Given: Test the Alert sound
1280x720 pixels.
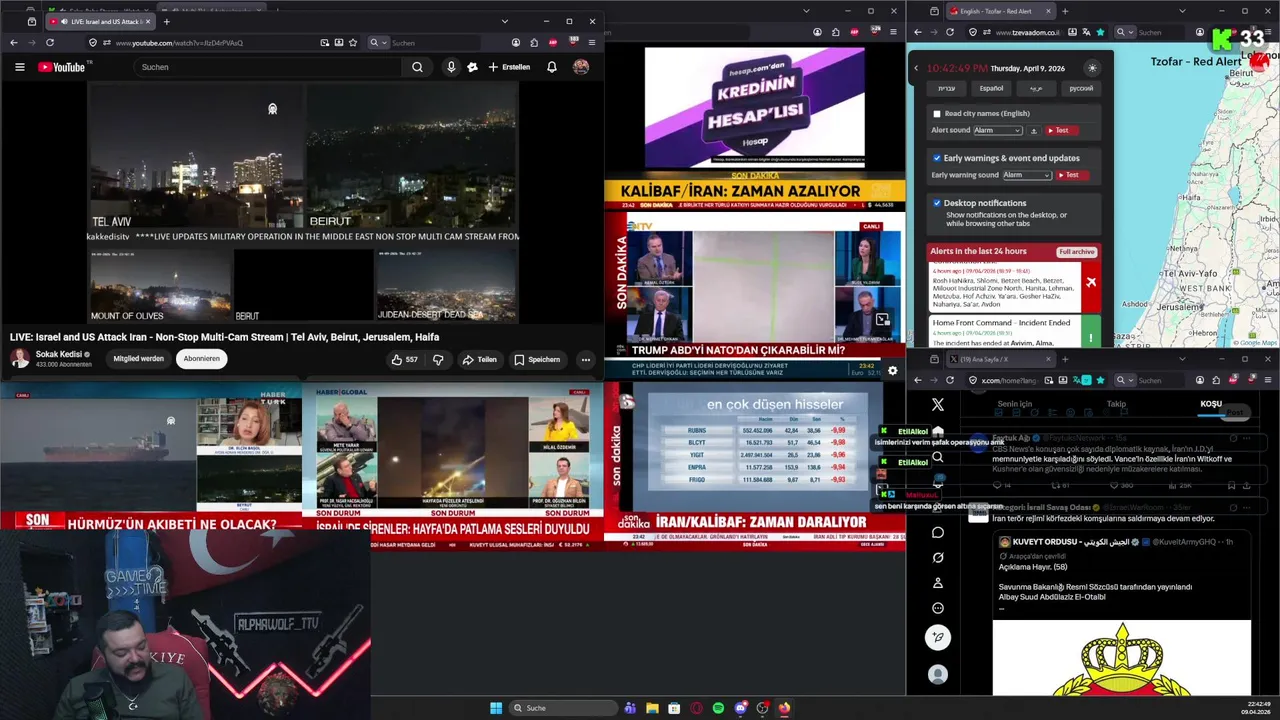Looking at the screenshot, I should [x=1062, y=130].
